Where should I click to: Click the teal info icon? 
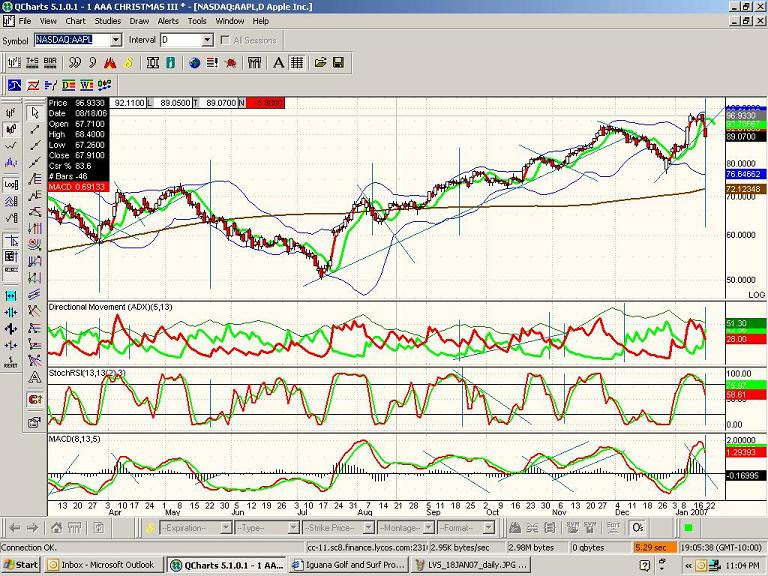click(170, 63)
